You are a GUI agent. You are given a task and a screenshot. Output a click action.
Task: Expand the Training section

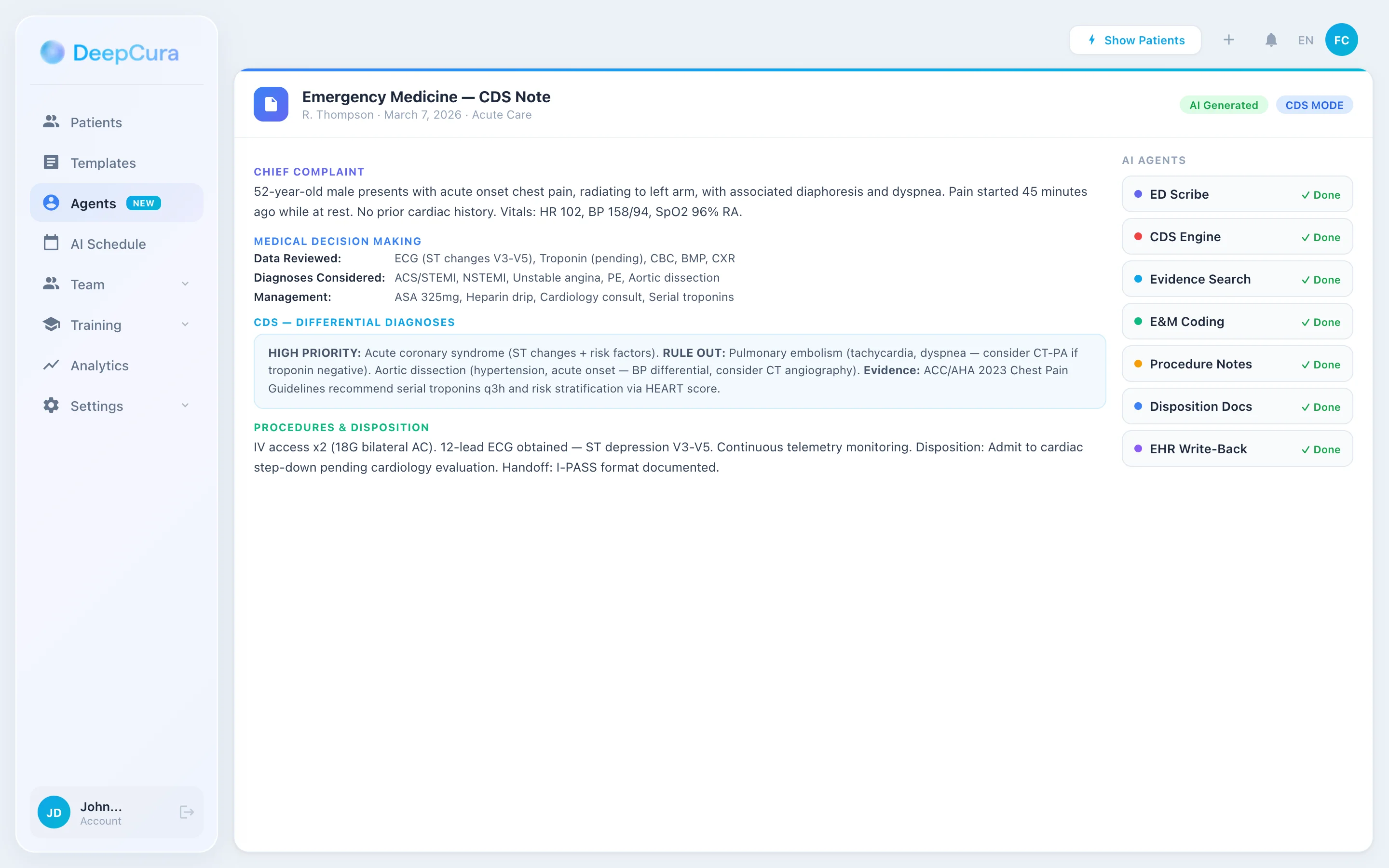click(x=185, y=325)
